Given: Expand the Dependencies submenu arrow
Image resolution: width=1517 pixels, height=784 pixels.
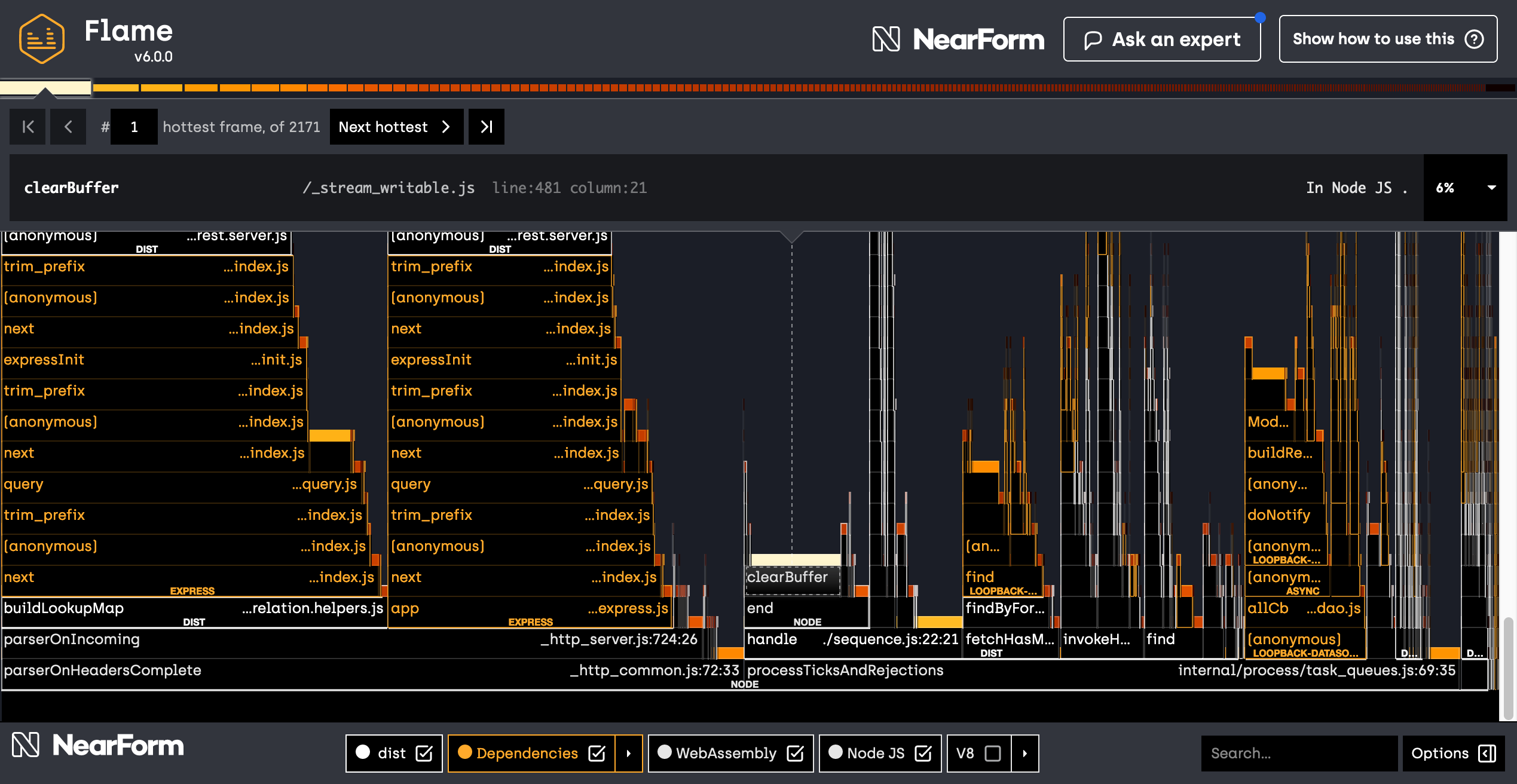Looking at the screenshot, I should [629, 754].
